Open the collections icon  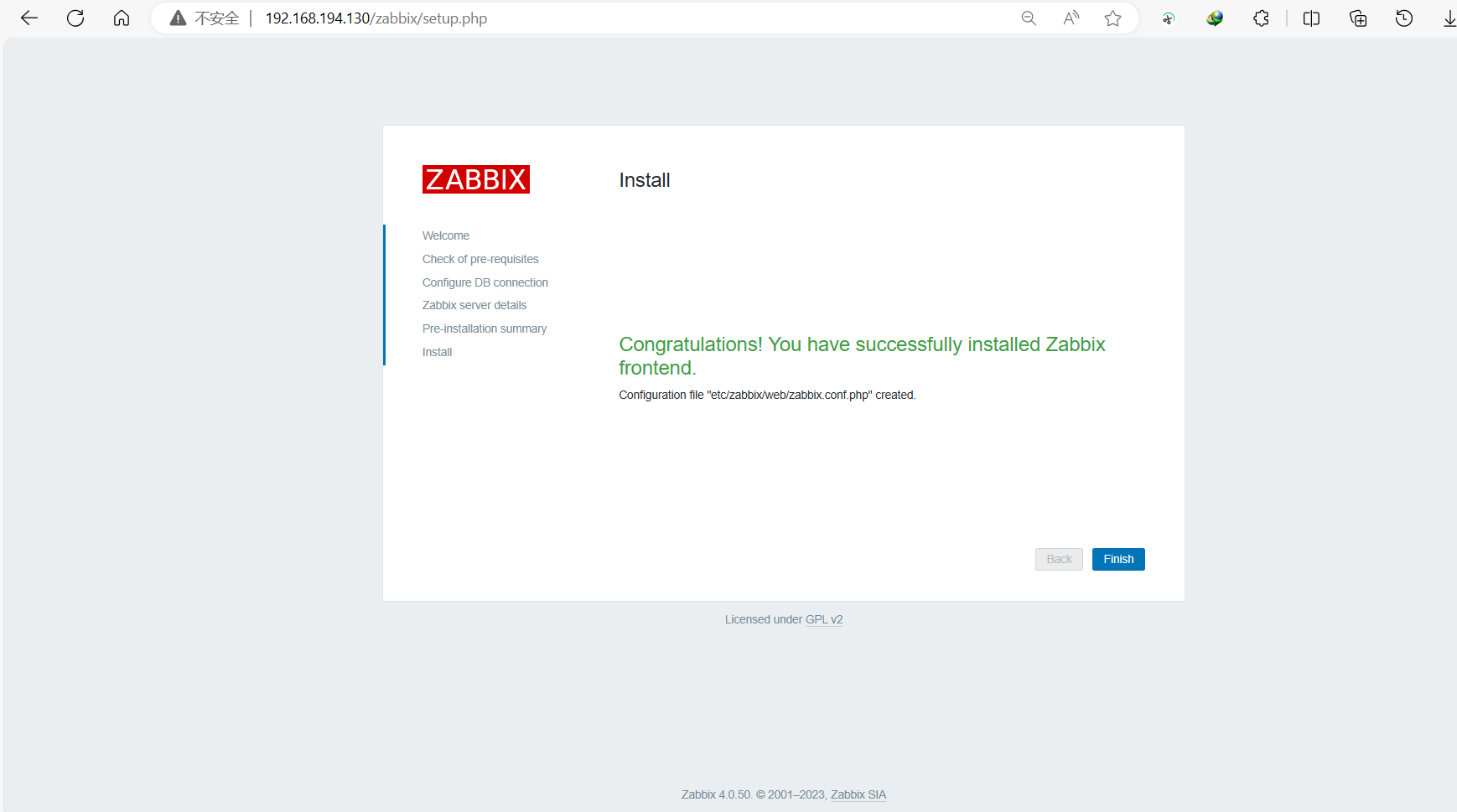click(1358, 18)
